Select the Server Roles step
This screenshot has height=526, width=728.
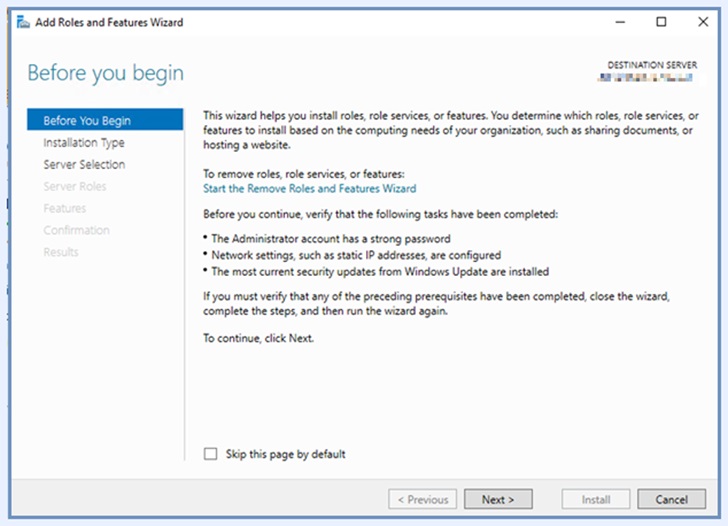74,187
